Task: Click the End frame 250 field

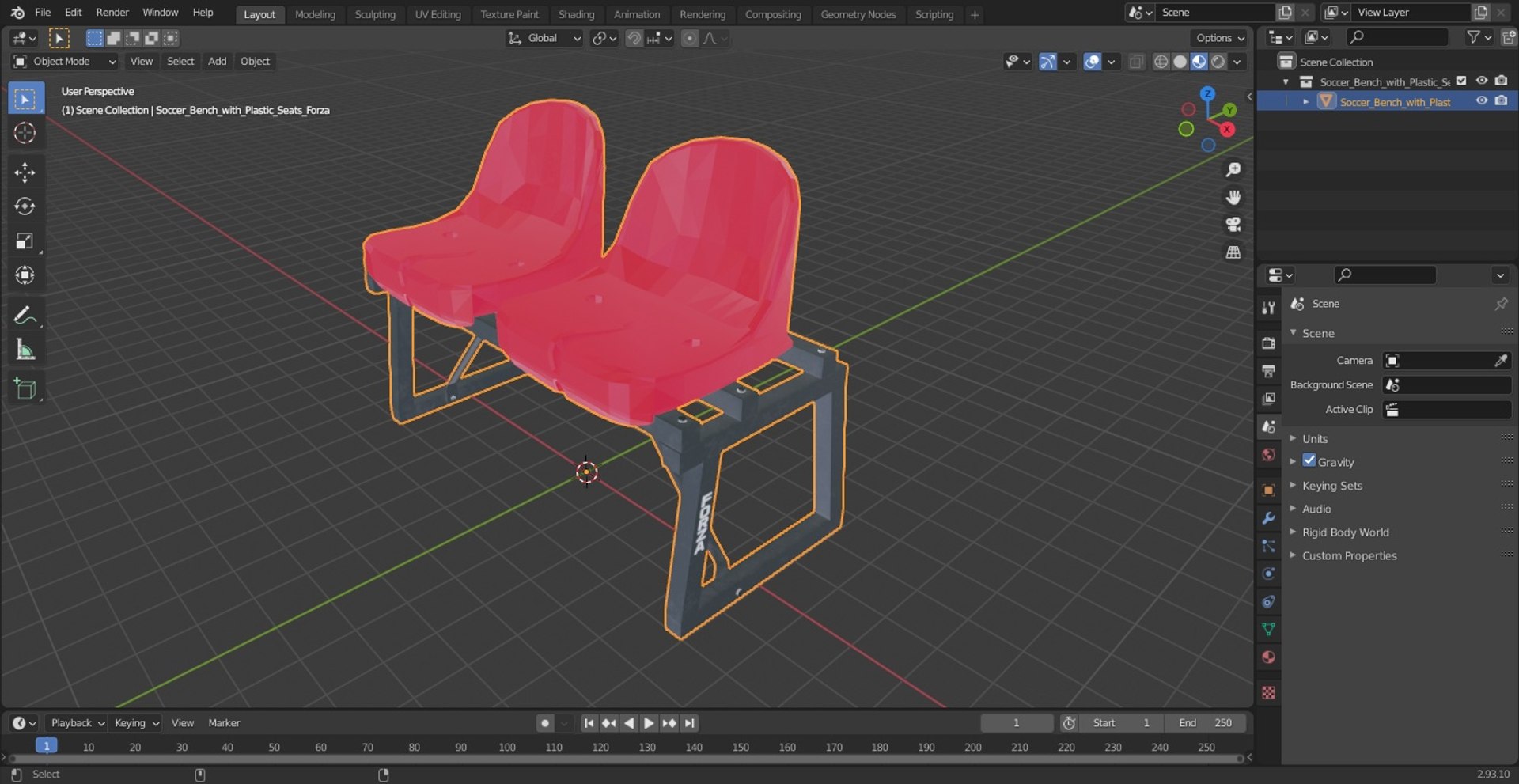Action: click(1205, 723)
